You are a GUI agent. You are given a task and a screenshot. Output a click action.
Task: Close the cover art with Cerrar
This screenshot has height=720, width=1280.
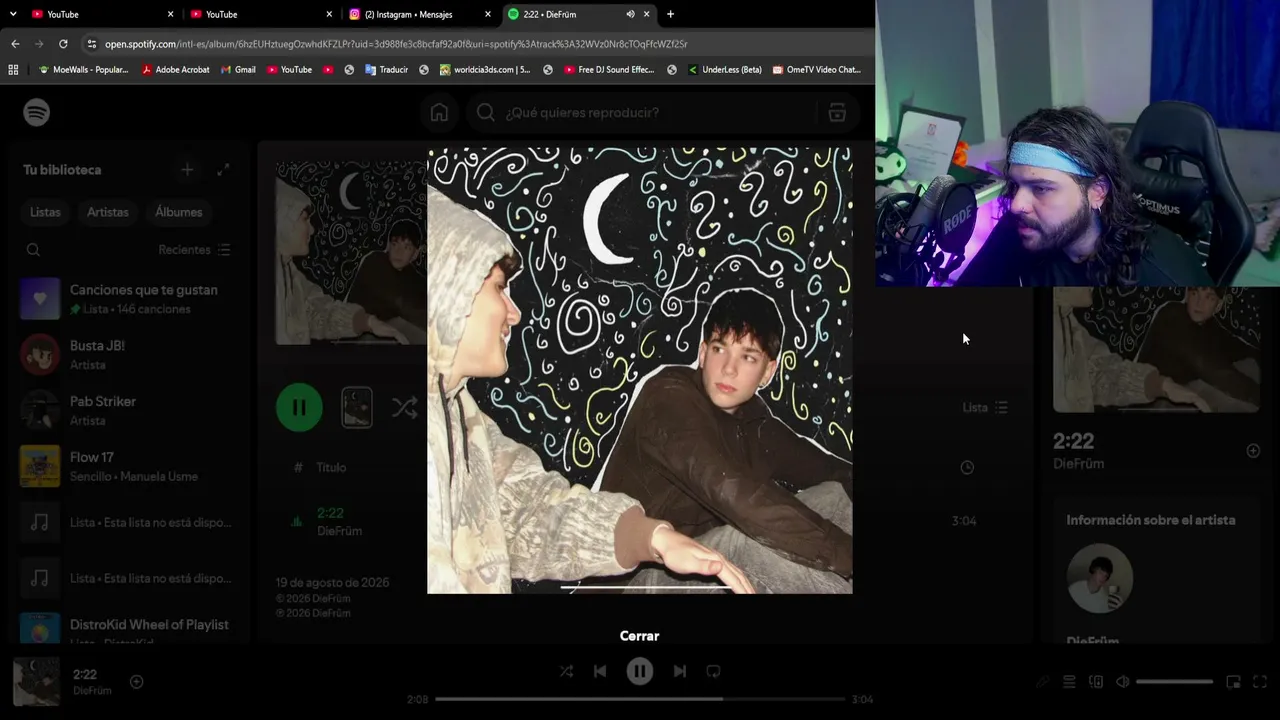[x=640, y=636]
